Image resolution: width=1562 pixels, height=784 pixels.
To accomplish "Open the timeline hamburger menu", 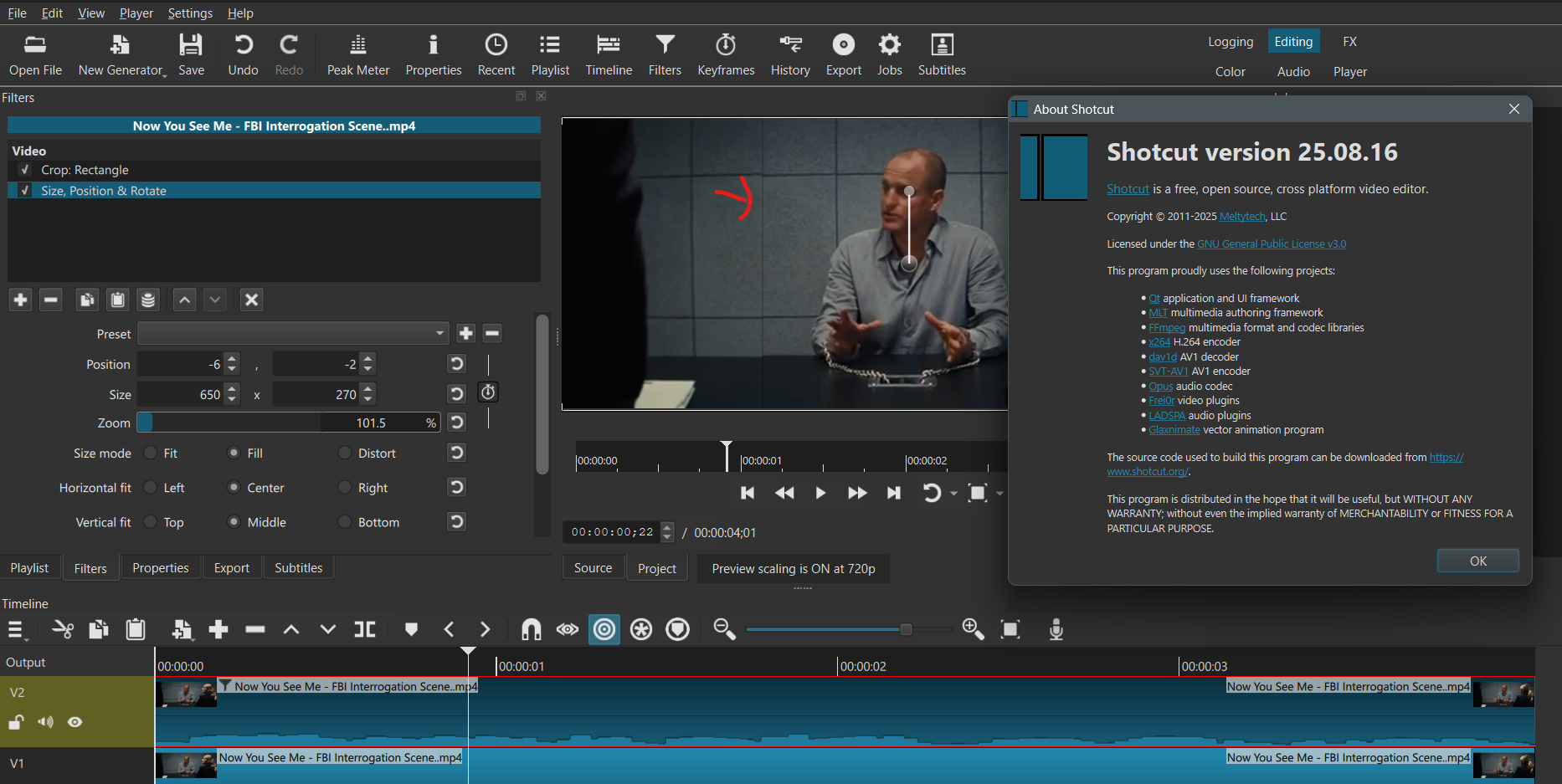I will pos(16,630).
